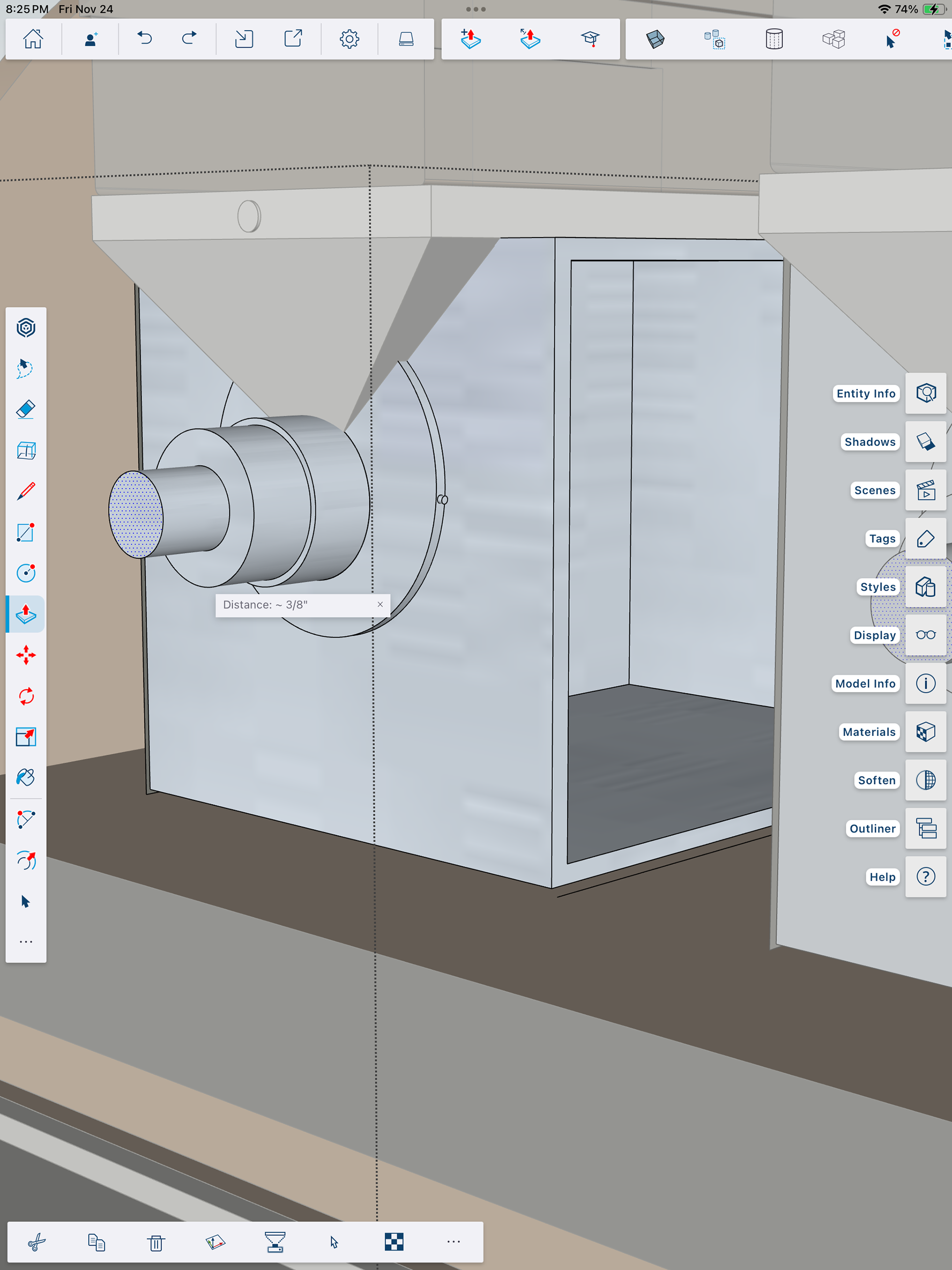Select the Circle tool
This screenshot has height=1270, width=952.
26,573
